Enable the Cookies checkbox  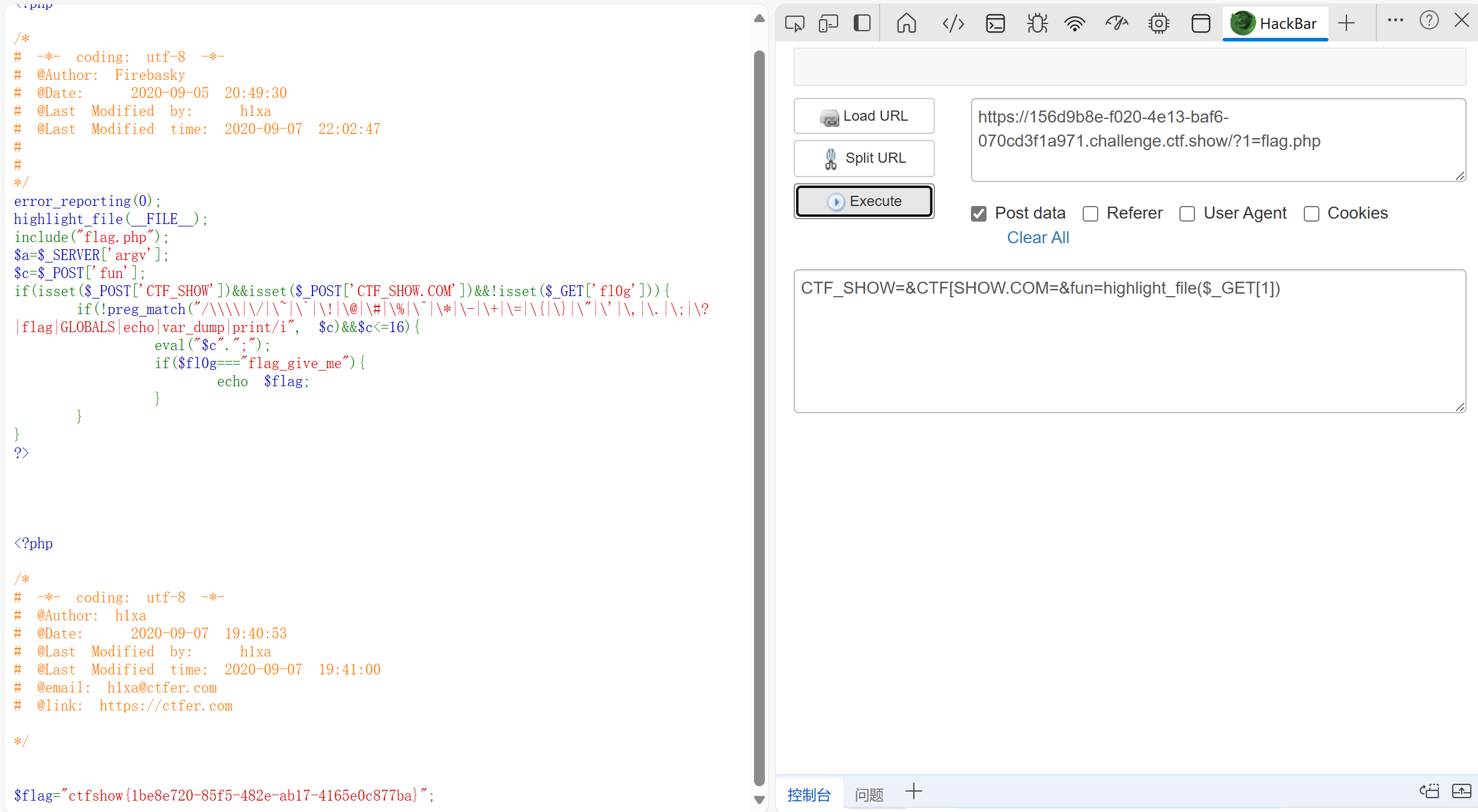click(x=1312, y=214)
